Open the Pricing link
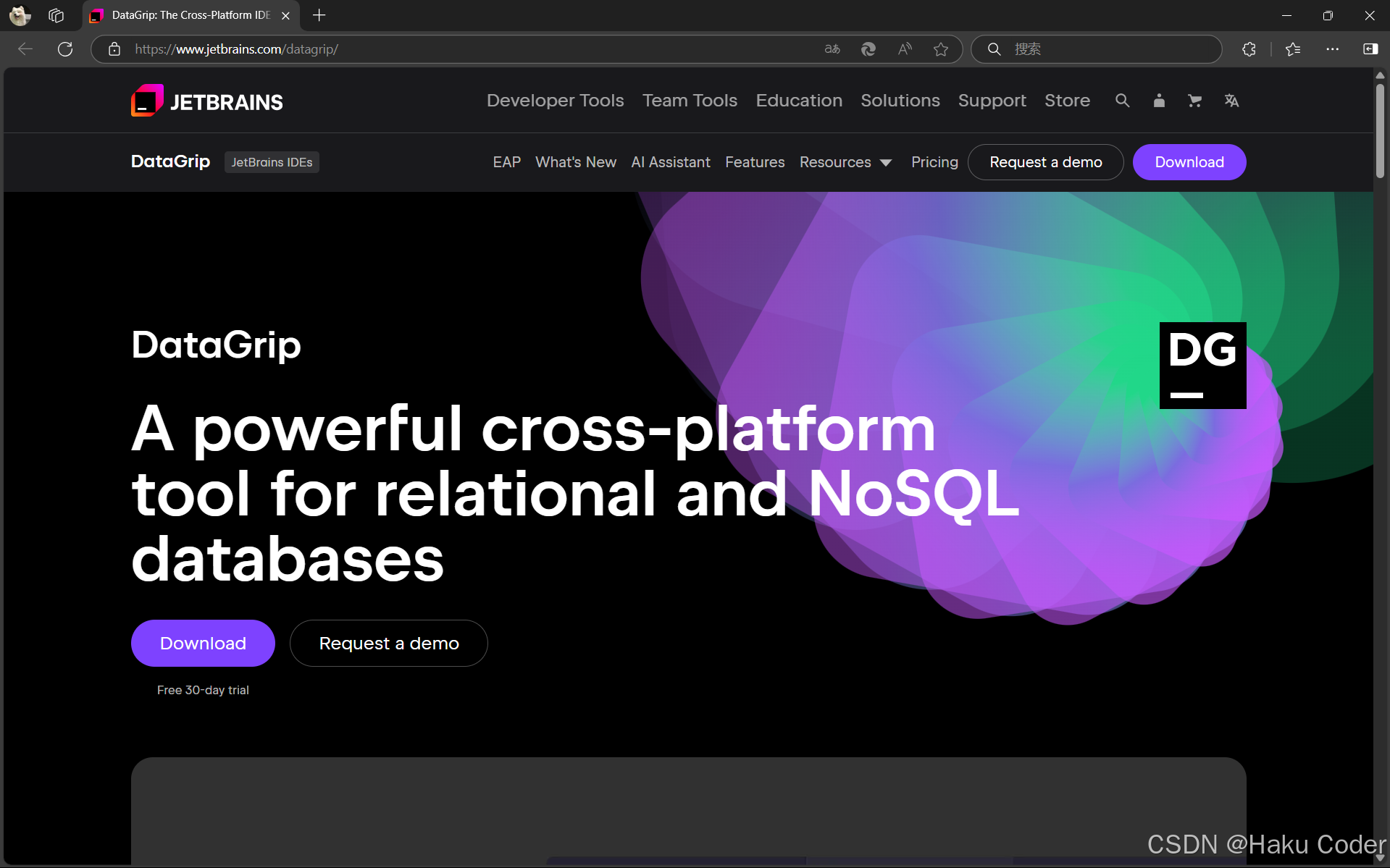The image size is (1390, 868). tap(934, 162)
